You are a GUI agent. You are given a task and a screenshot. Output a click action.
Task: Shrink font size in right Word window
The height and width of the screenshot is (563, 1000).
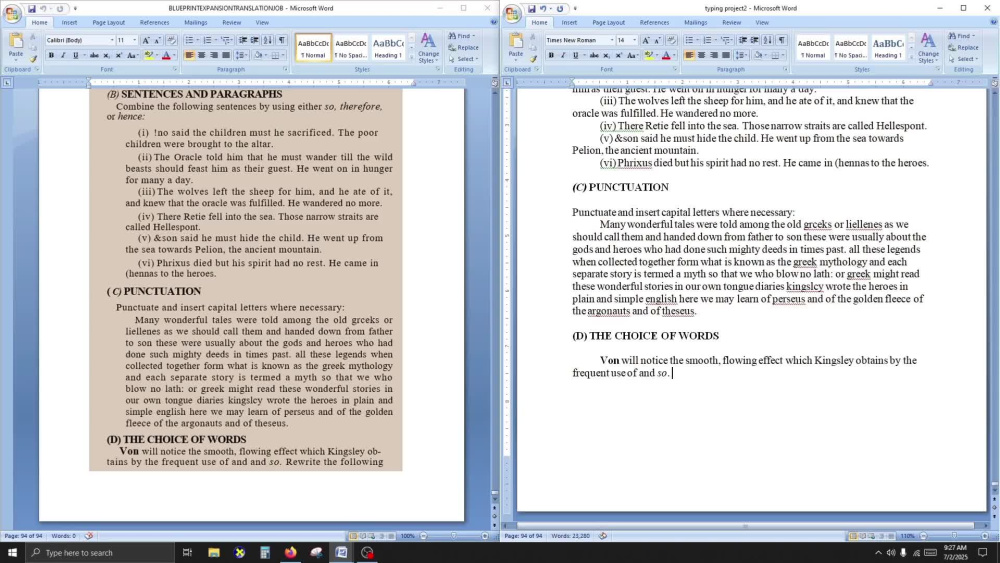click(x=658, y=40)
